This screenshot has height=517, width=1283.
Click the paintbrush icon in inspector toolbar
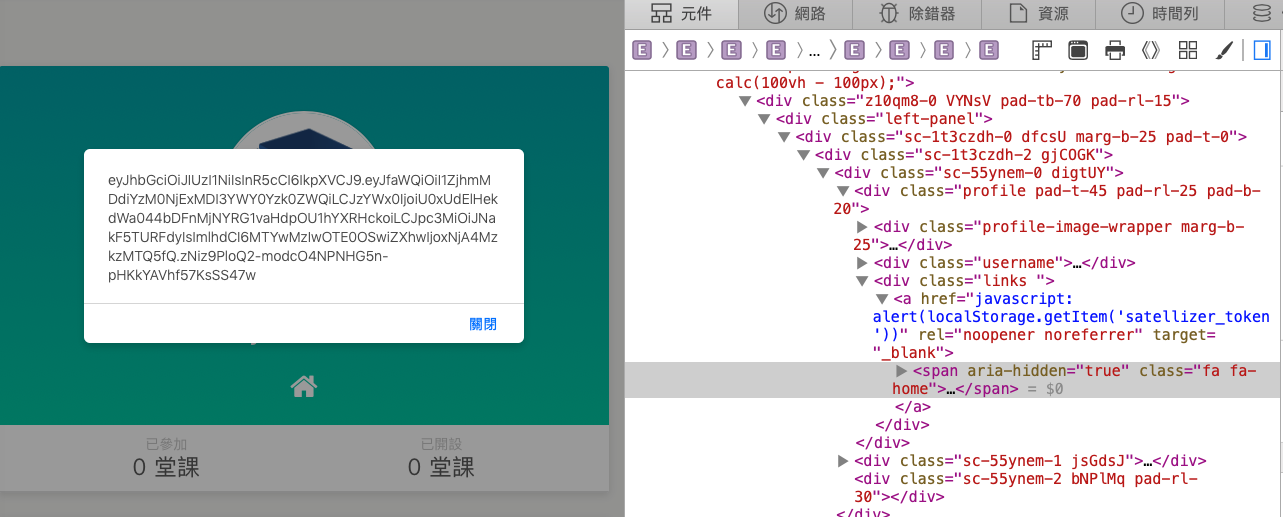pyautogui.click(x=1224, y=50)
